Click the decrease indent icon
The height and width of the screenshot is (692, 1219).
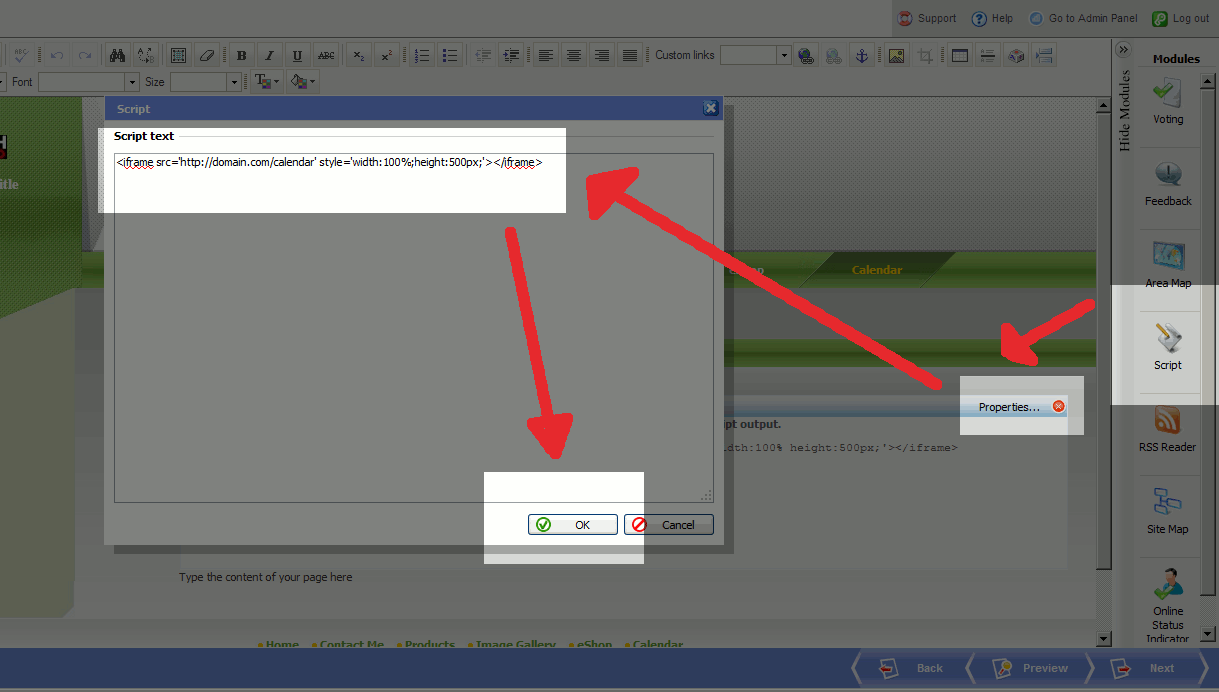pyautogui.click(x=484, y=56)
